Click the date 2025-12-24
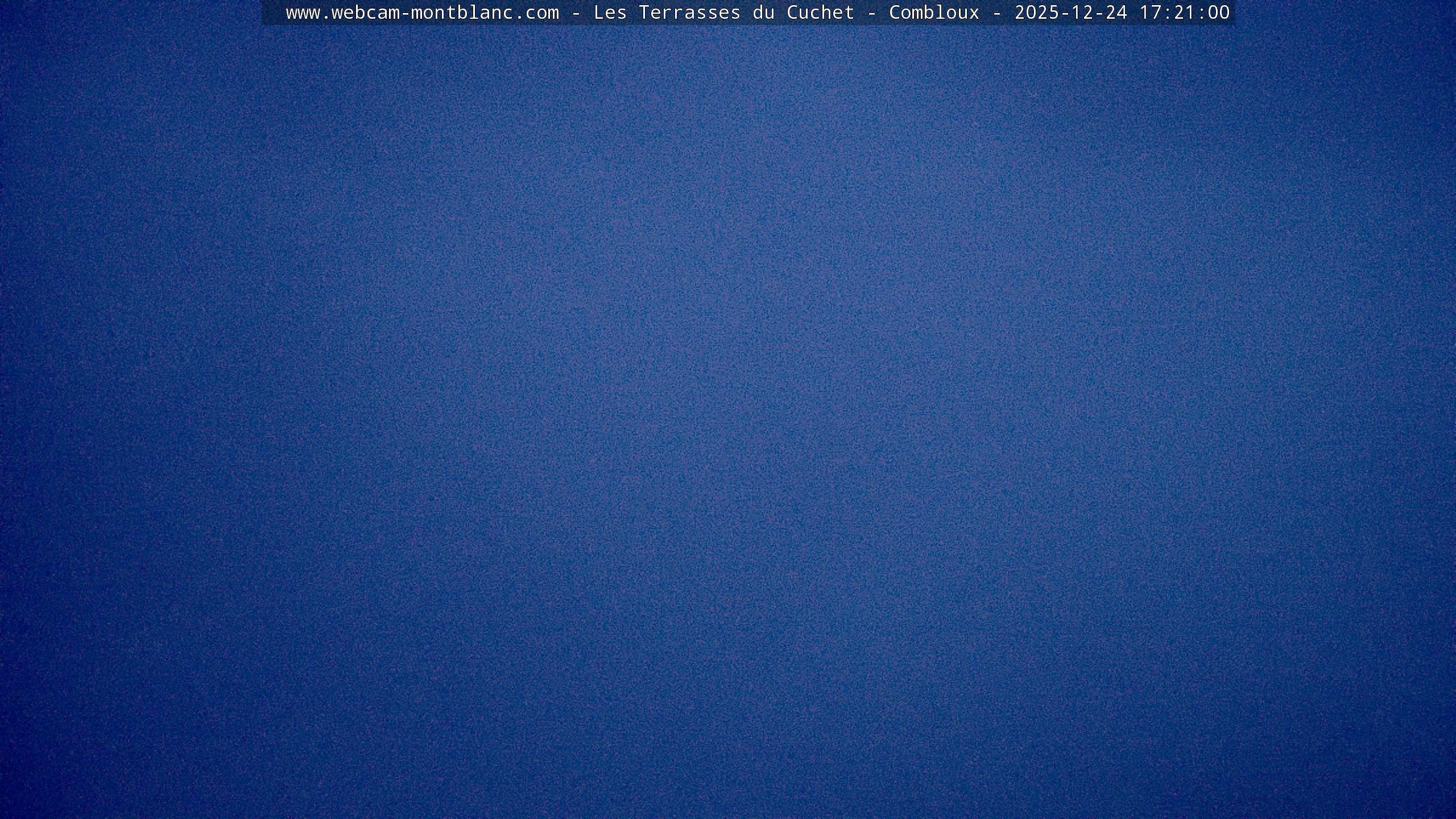Image resolution: width=1456 pixels, height=819 pixels. pyautogui.click(x=1070, y=13)
